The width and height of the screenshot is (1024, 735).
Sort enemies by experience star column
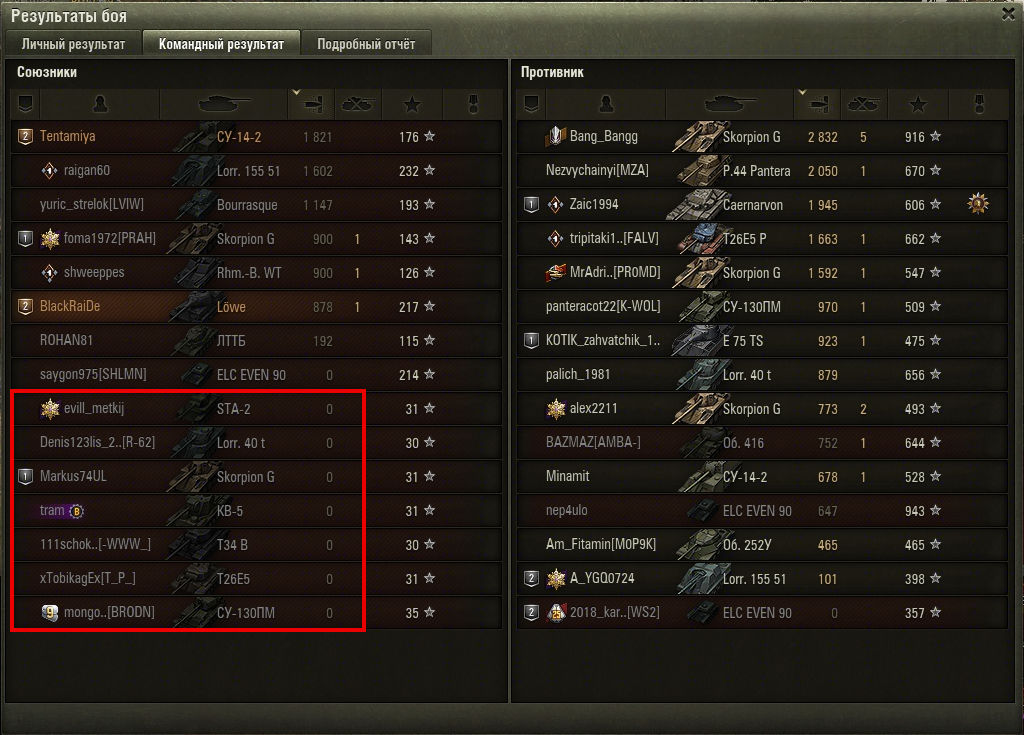click(x=918, y=104)
